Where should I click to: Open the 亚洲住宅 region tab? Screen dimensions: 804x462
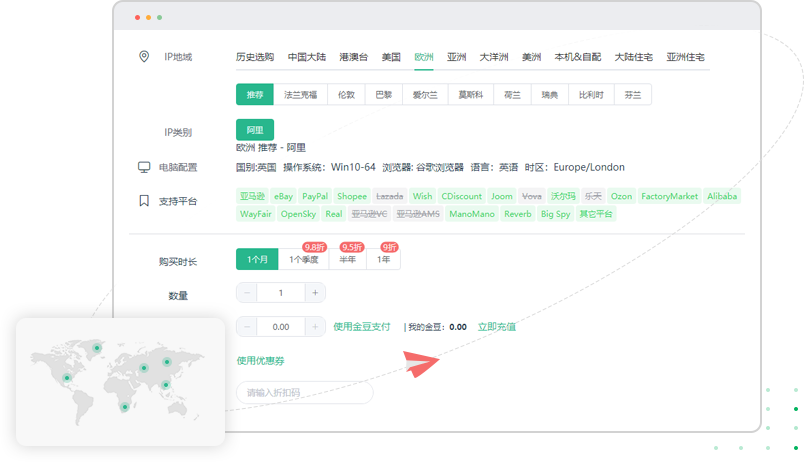point(685,57)
